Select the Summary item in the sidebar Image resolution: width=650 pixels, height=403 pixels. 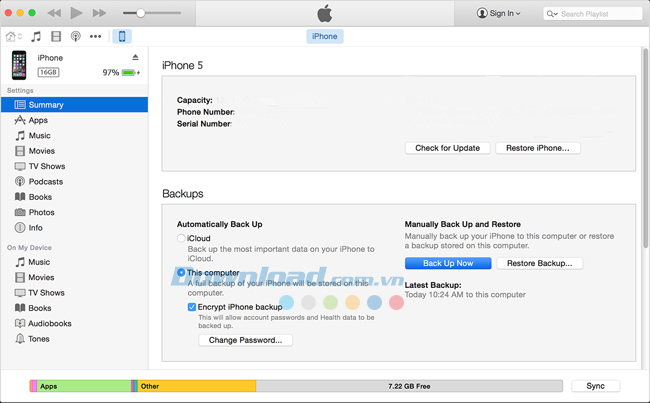(46, 104)
